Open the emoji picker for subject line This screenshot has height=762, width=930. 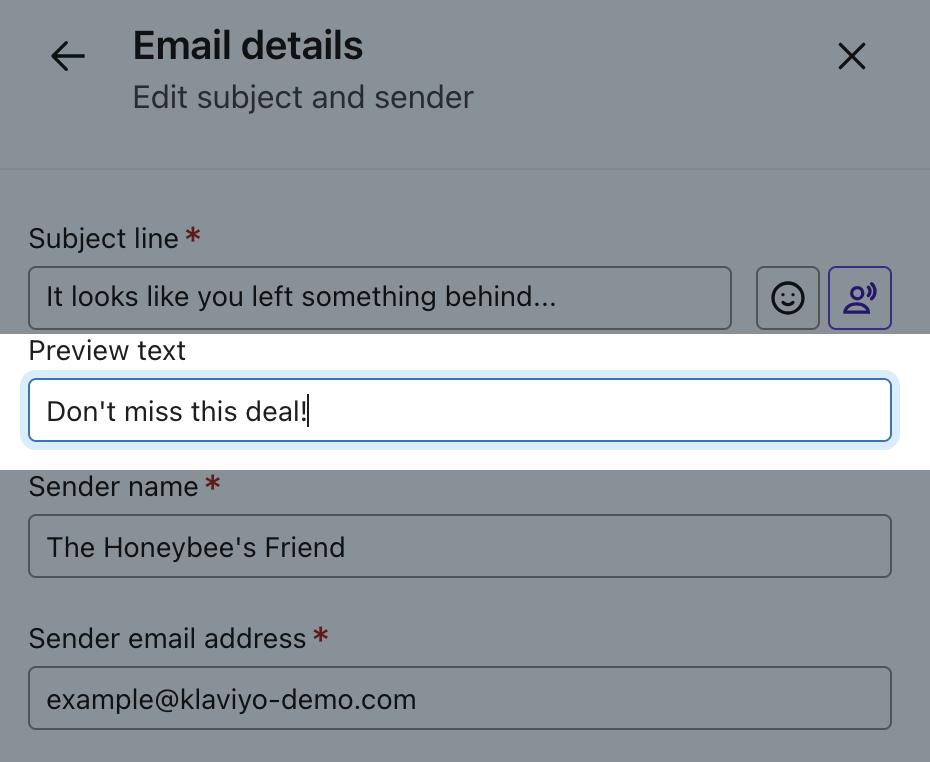pyautogui.click(x=788, y=298)
